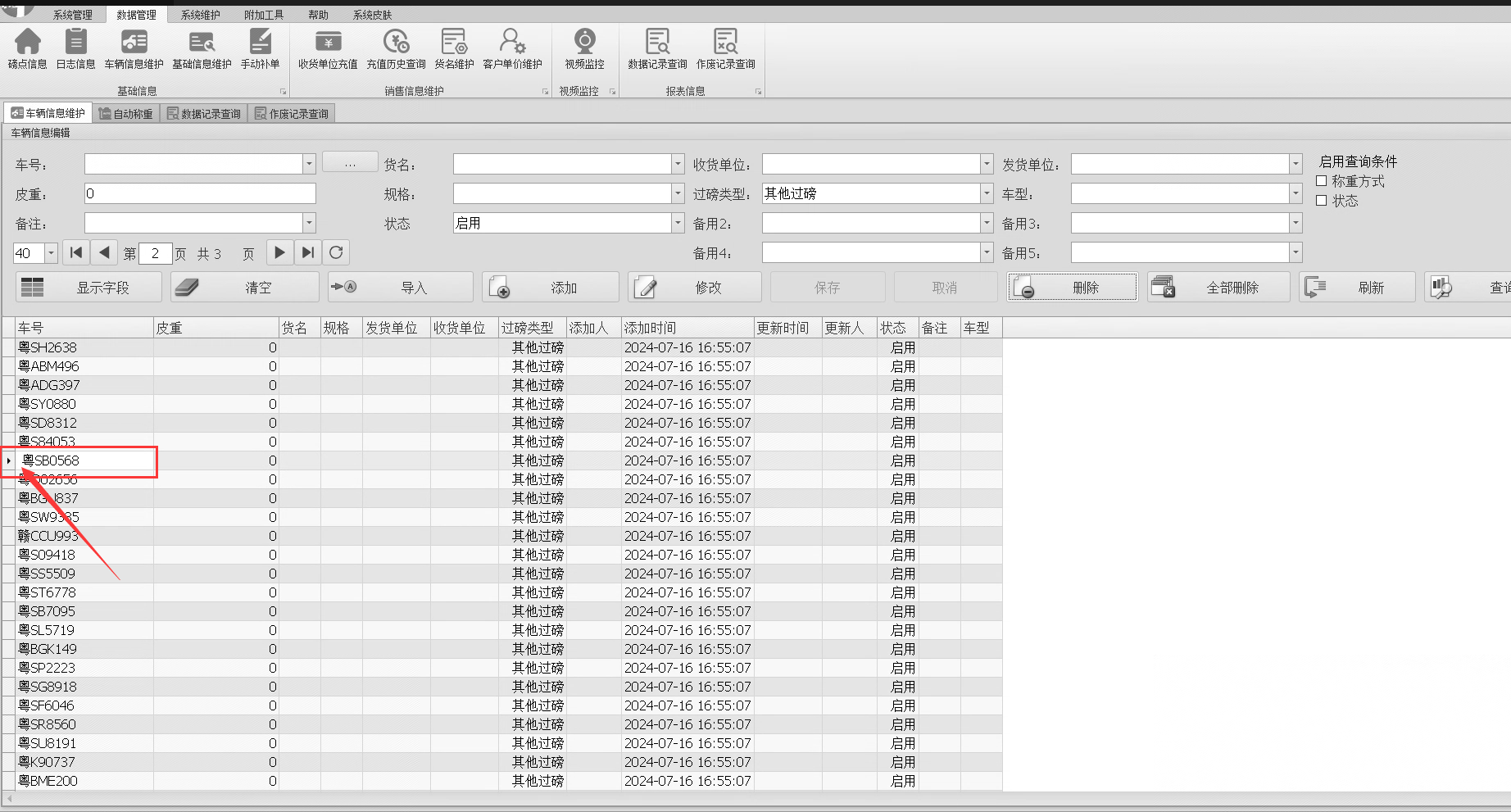1511x812 pixels.
Task: Open the page size dropdown showing 40
Action: tap(51, 253)
